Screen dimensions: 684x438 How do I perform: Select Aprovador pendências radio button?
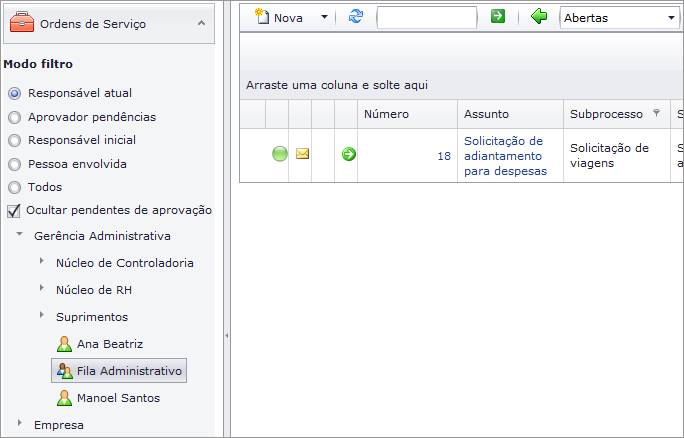(14, 117)
